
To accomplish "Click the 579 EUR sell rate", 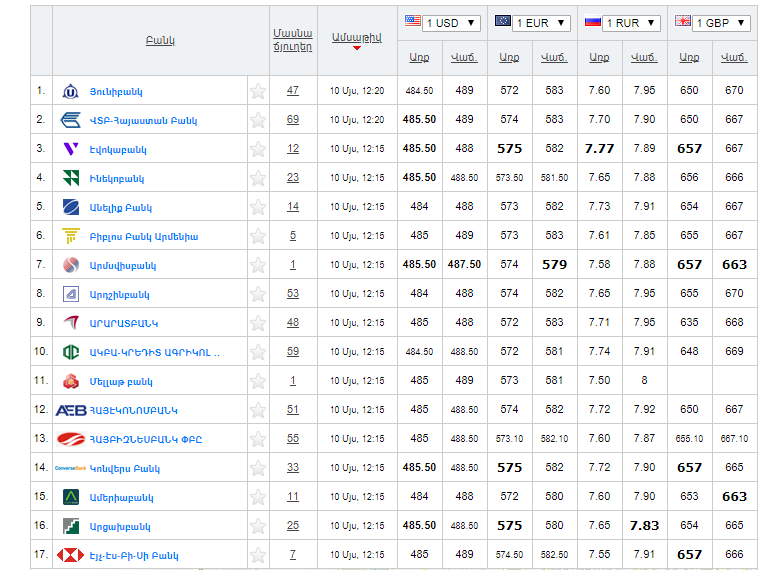I will coord(554,264).
